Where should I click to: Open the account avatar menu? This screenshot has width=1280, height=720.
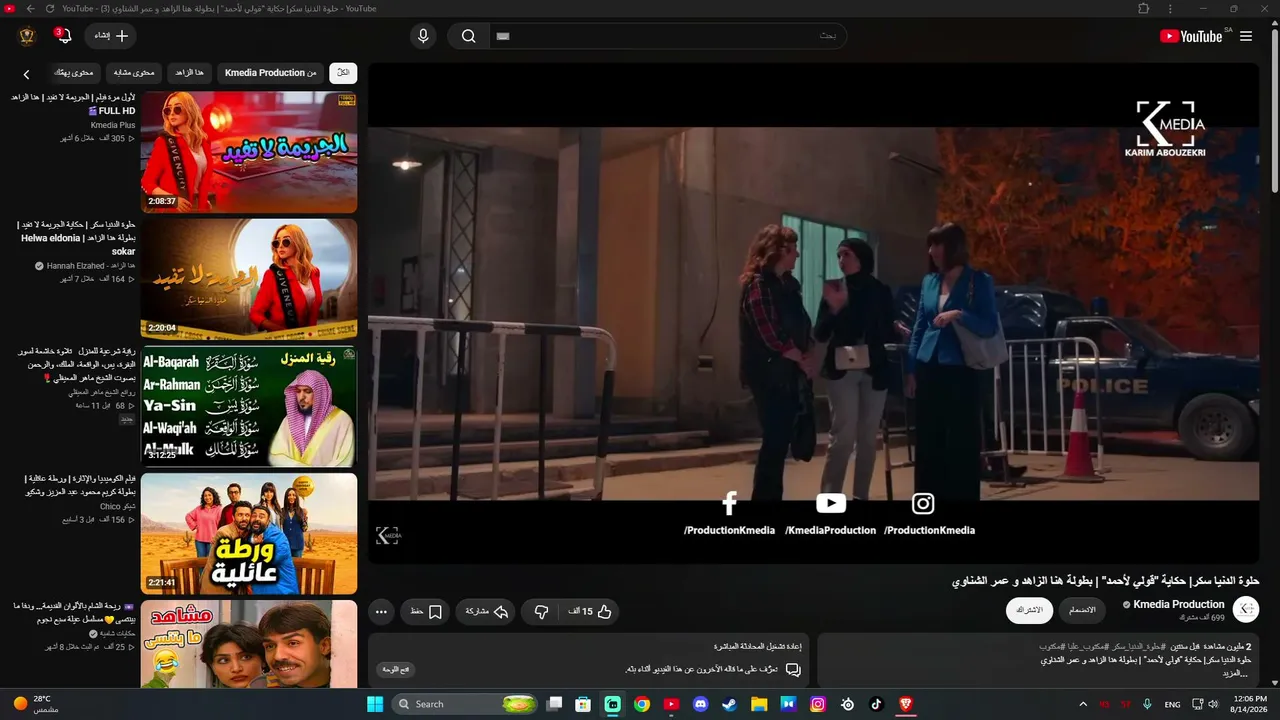(27, 36)
